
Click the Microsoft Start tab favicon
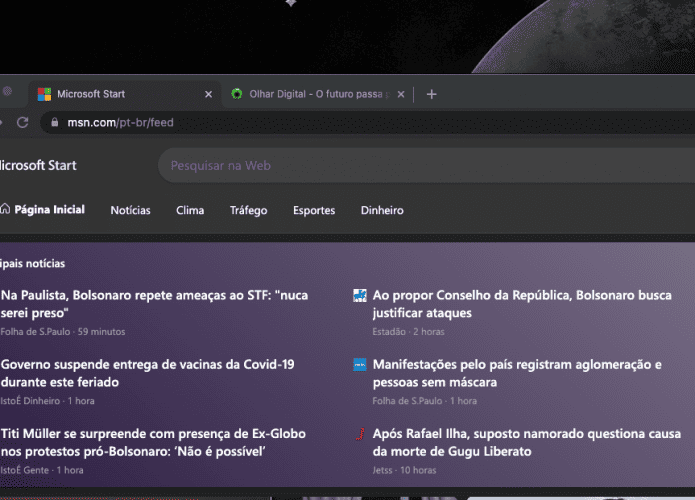pyautogui.click(x=44, y=94)
